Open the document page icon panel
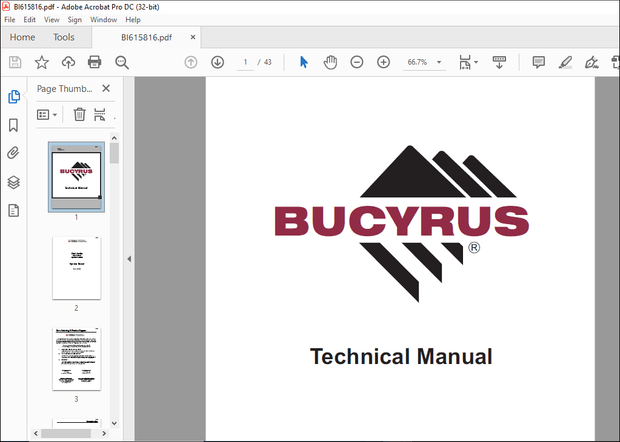620x442 pixels. click(x=13, y=211)
